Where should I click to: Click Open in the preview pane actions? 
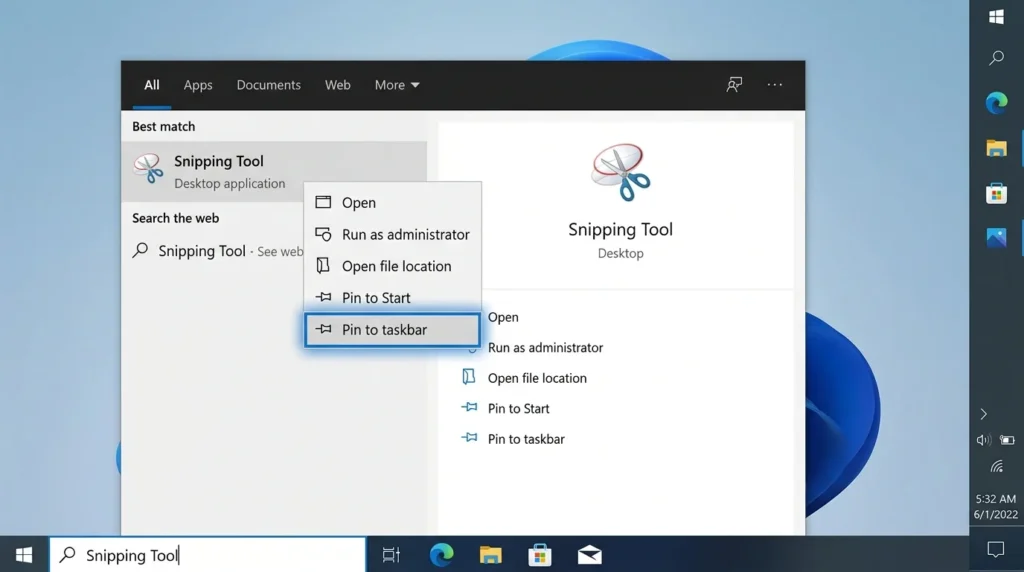pos(503,317)
